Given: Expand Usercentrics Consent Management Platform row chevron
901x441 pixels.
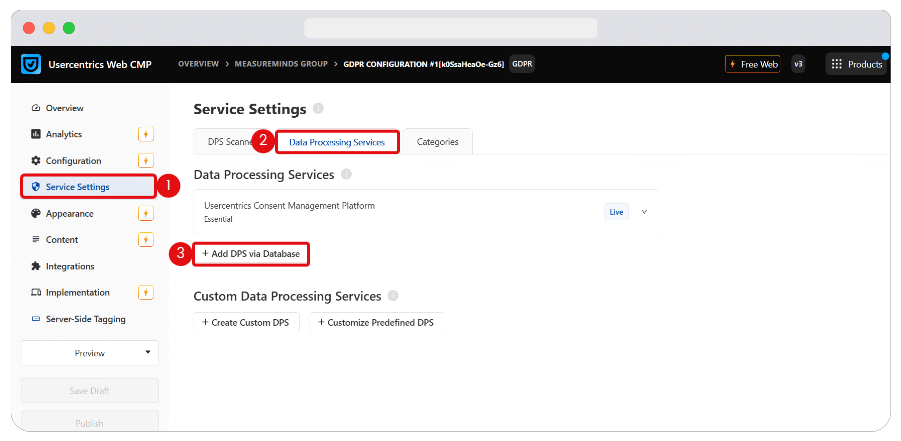Looking at the screenshot, I should (x=644, y=212).
